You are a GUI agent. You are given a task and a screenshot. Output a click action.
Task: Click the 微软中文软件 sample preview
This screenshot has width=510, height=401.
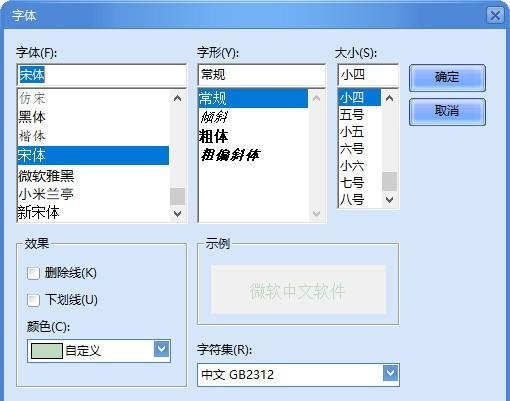(298, 290)
